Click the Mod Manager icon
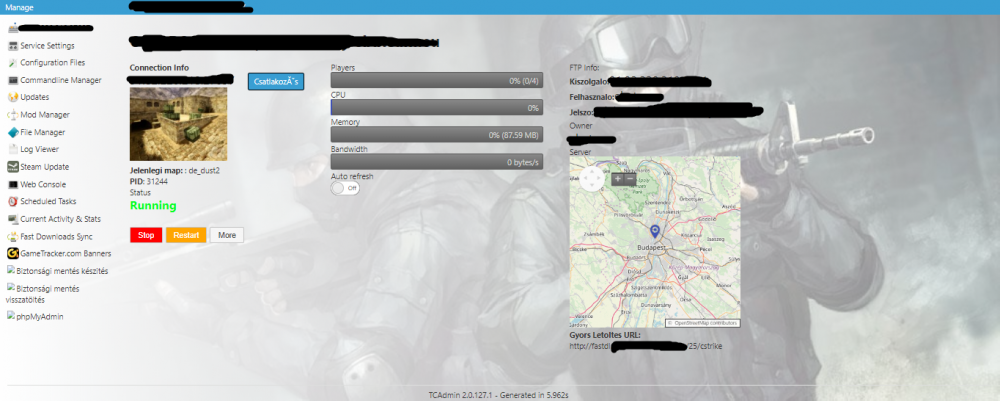The width and height of the screenshot is (1000, 401). point(13,115)
